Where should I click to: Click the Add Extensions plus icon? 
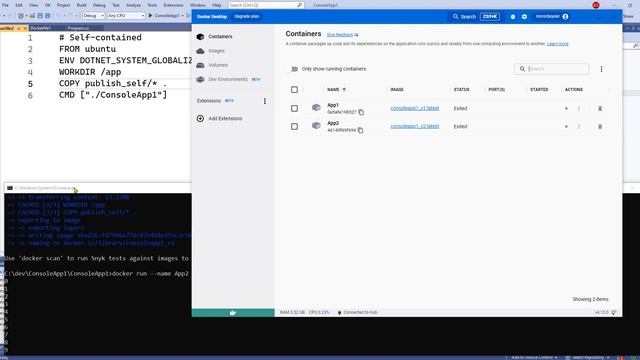point(200,118)
